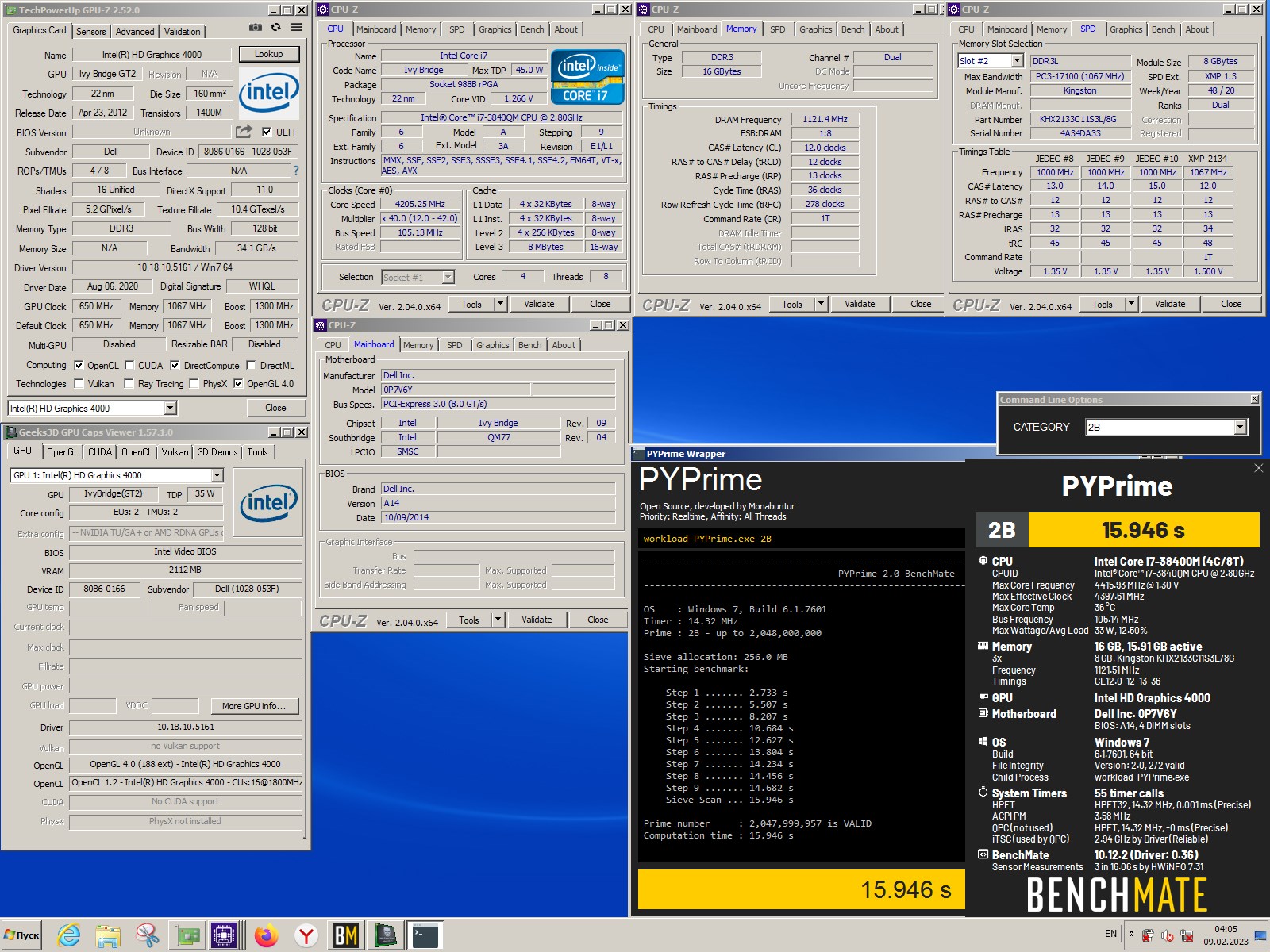Switch to the Sensors tab in GPU-Z

point(90,32)
